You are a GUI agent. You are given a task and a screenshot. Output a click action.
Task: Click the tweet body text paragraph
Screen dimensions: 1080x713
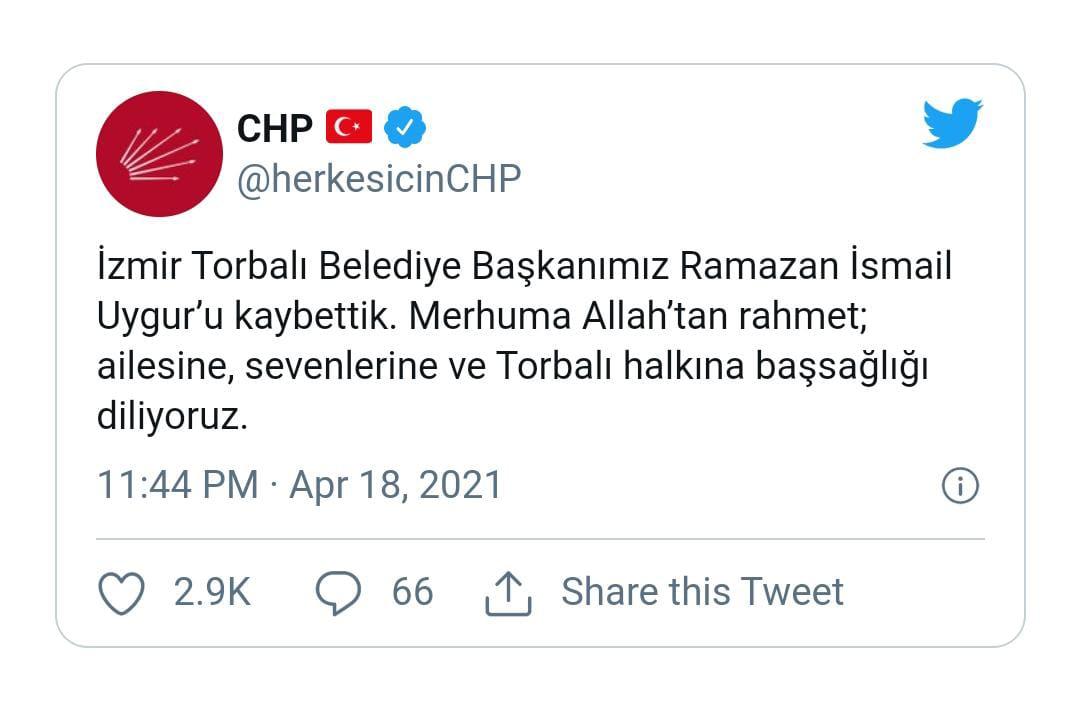click(x=524, y=341)
